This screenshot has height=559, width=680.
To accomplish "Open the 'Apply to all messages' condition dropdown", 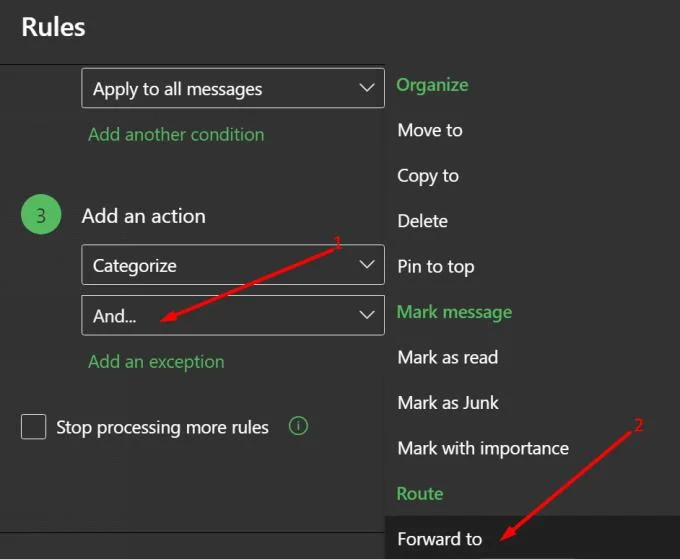I will pyautogui.click(x=232, y=88).
